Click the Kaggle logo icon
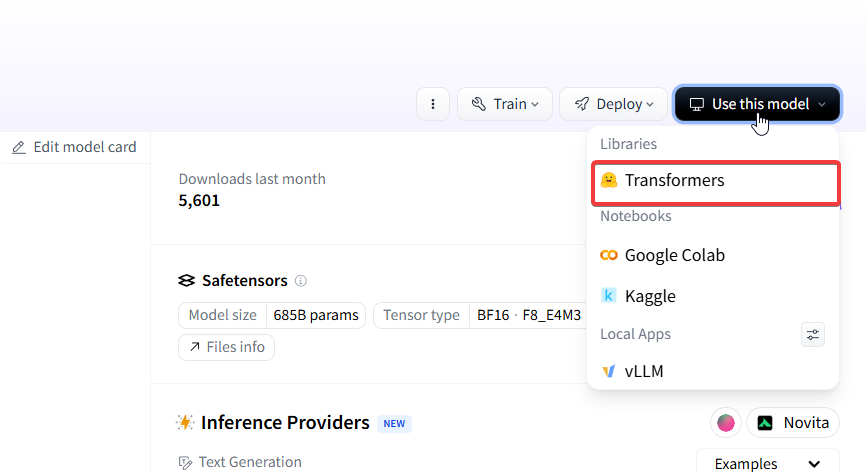The height and width of the screenshot is (472, 866). (608, 296)
